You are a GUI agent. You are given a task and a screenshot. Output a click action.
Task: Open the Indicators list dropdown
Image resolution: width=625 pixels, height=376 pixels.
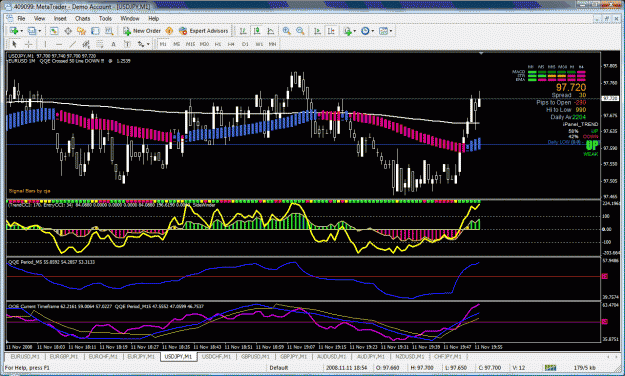tap(354, 31)
